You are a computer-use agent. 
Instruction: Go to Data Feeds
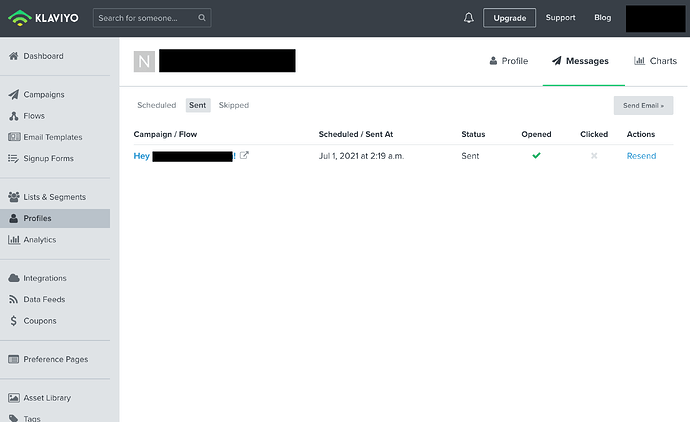click(44, 299)
